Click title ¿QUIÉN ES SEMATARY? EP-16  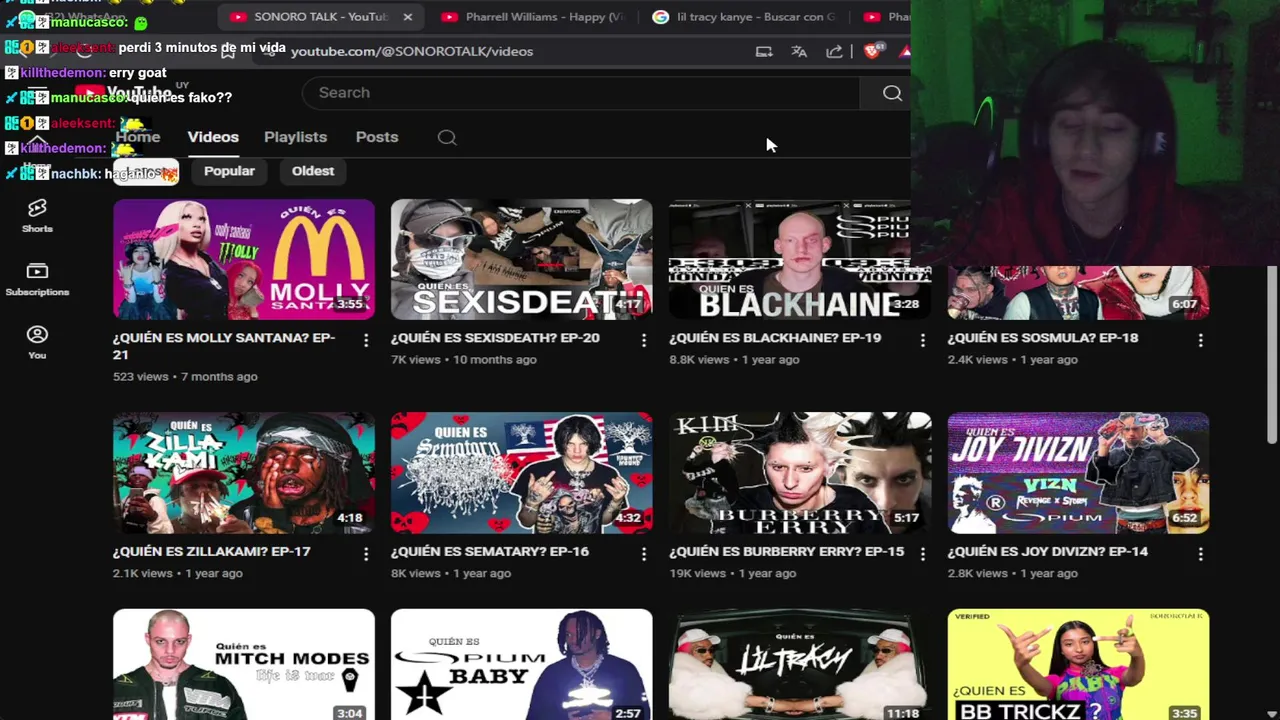[490, 551]
